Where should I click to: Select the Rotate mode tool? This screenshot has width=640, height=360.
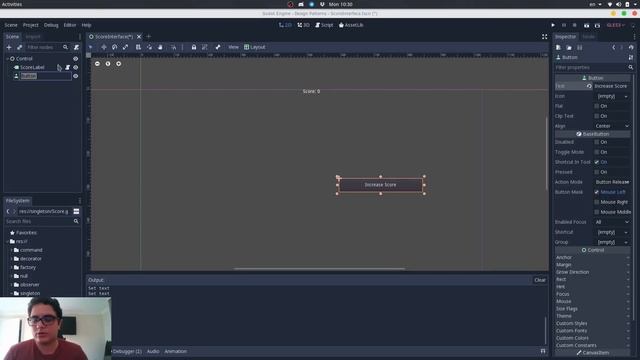115,47
